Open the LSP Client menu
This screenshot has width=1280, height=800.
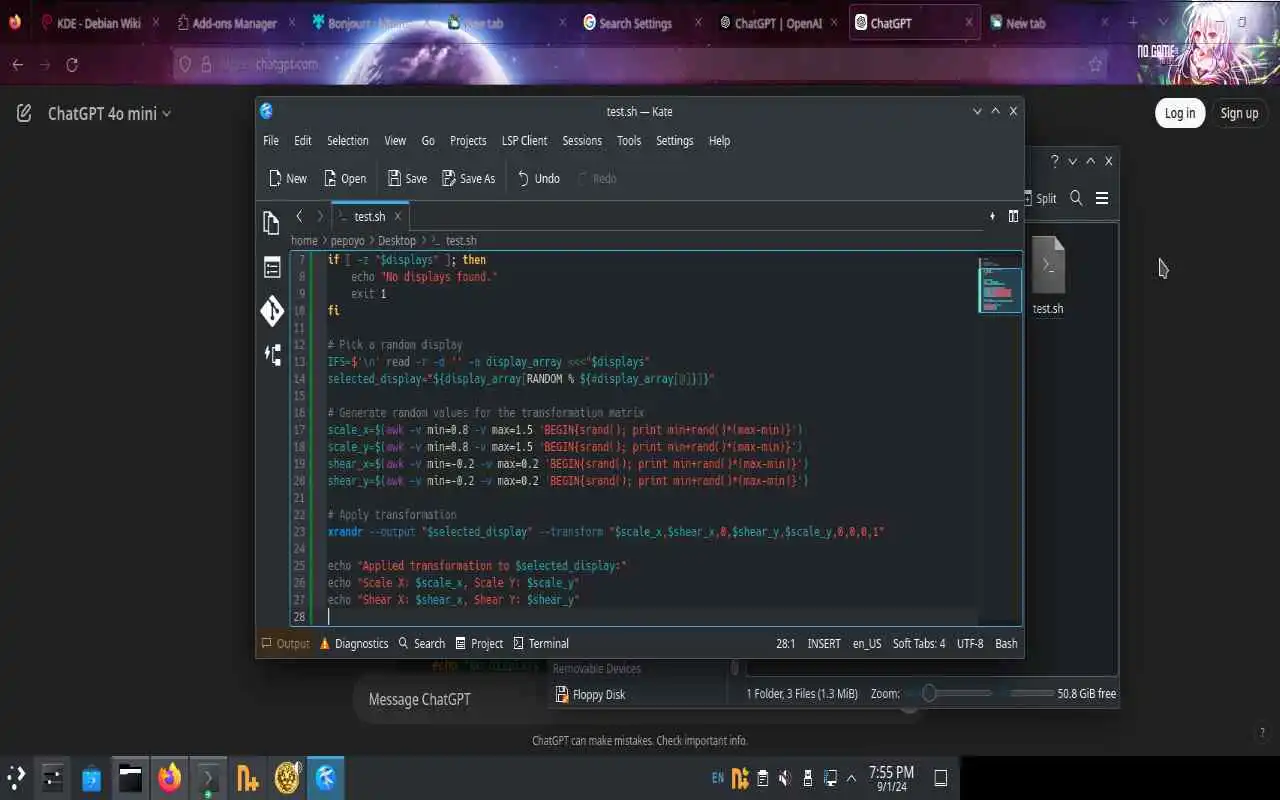pos(524,141)
